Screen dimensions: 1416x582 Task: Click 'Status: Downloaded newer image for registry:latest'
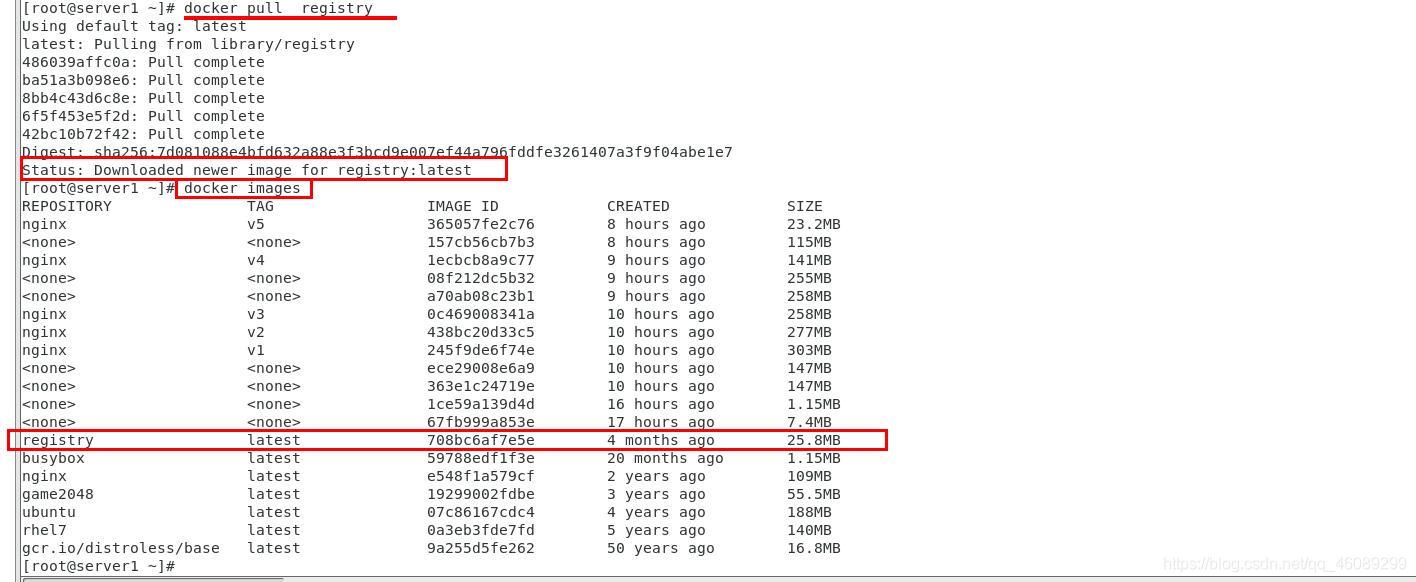pos(247,170)
